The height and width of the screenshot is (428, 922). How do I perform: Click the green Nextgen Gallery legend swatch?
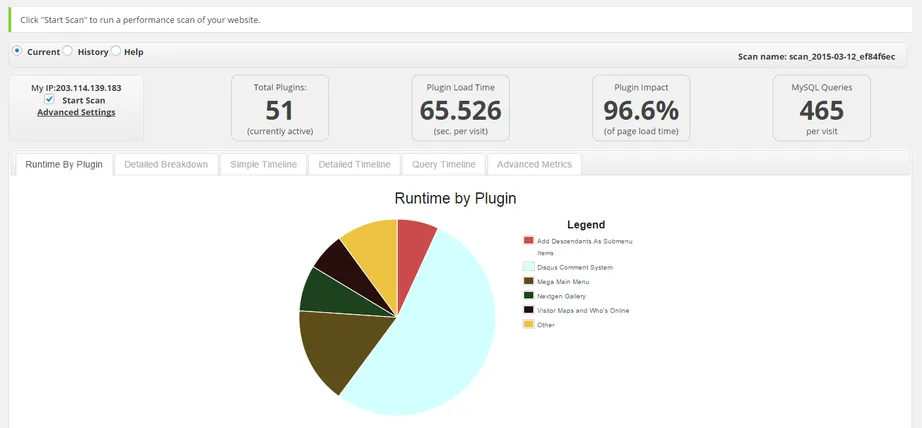[x=528, y=296]
